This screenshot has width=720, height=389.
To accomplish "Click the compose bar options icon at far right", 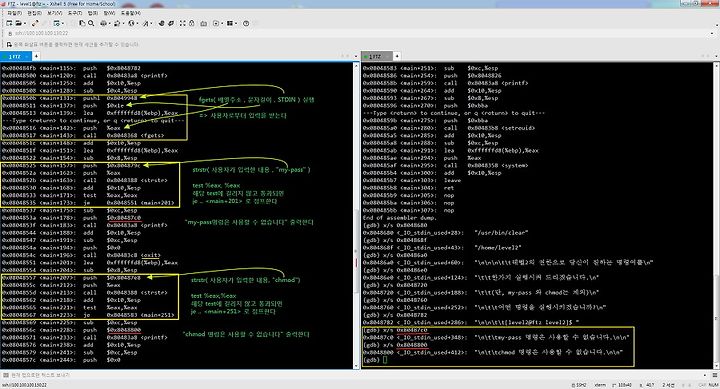I will tap(714, 375).
